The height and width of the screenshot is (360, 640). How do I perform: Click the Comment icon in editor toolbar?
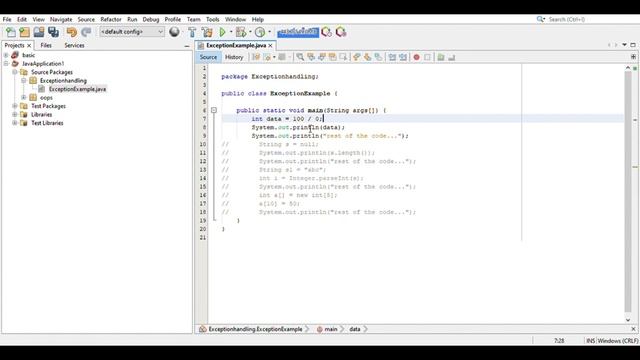coord(441,57)
